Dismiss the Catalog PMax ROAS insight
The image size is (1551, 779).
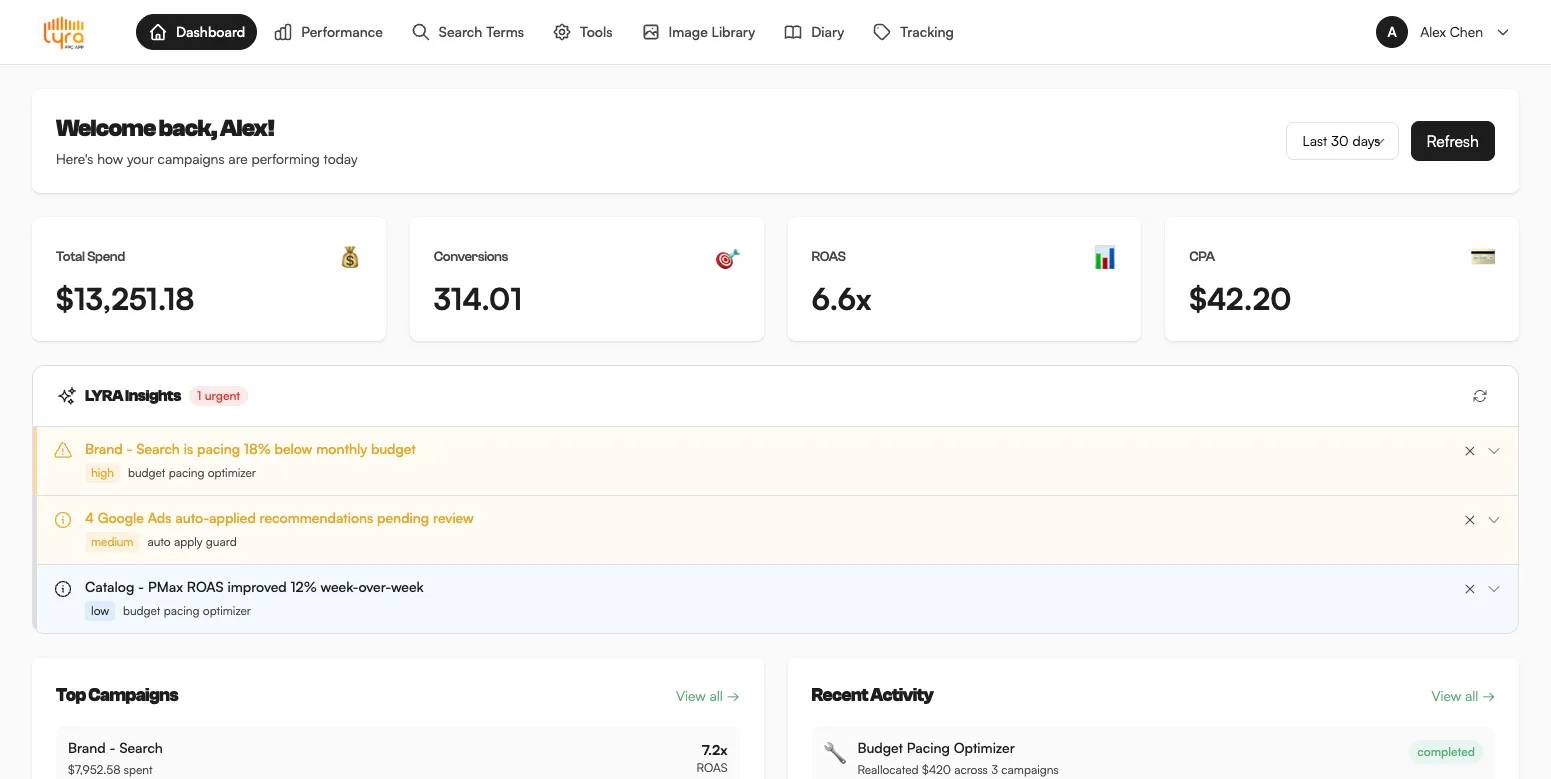[1469, 589]
